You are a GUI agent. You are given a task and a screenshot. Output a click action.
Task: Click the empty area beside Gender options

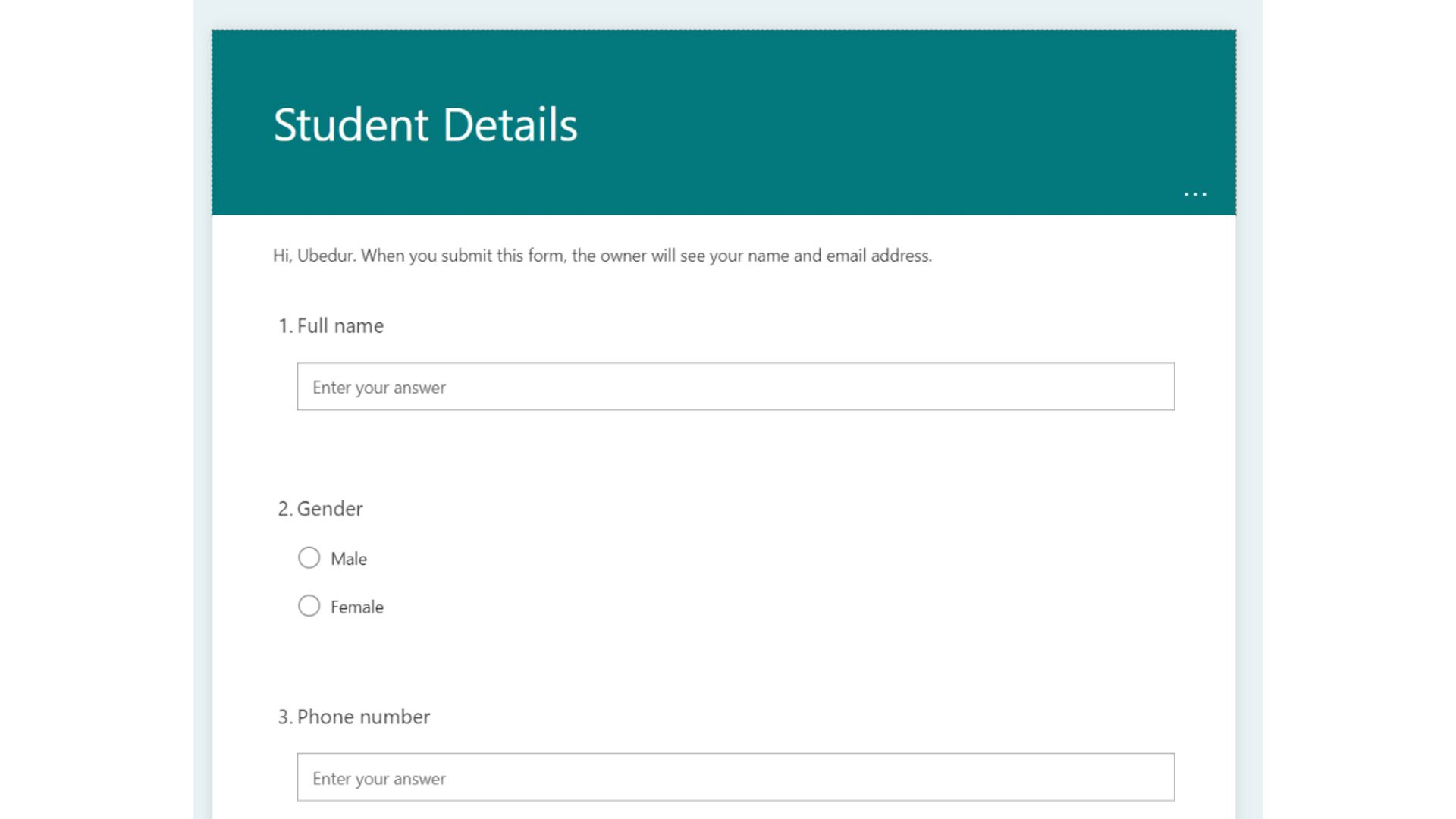(758, 582)
